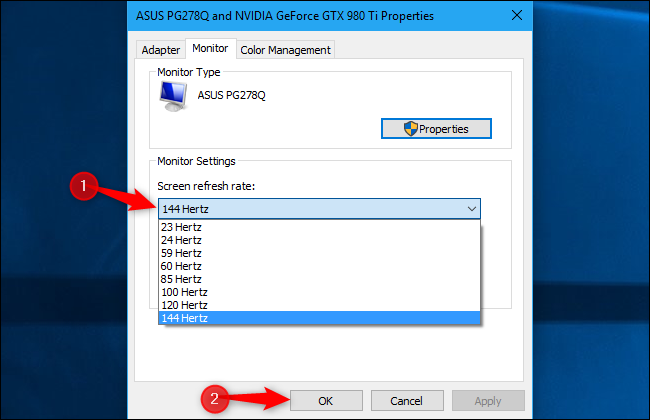The width and height of the screenshot is (650, 420).
Task: Open the Color Management tab
Action: coord(285,50)
